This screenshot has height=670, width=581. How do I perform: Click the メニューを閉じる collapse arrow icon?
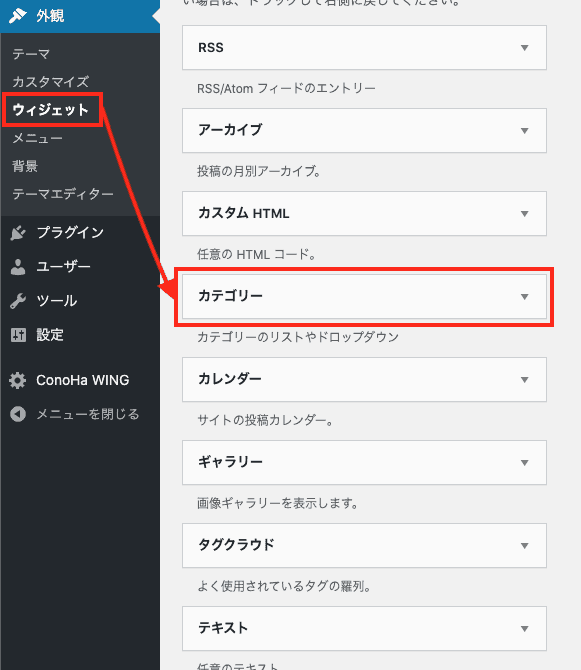click(x=18, y=414)
